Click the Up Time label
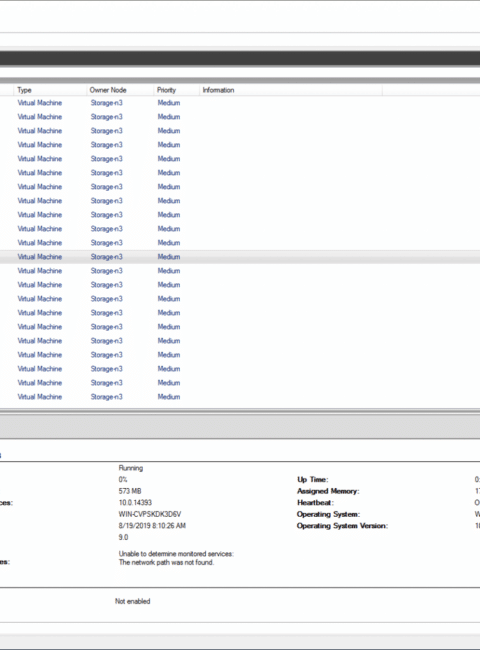The width and height of the screenshot is (480, 650). (313, 480)
